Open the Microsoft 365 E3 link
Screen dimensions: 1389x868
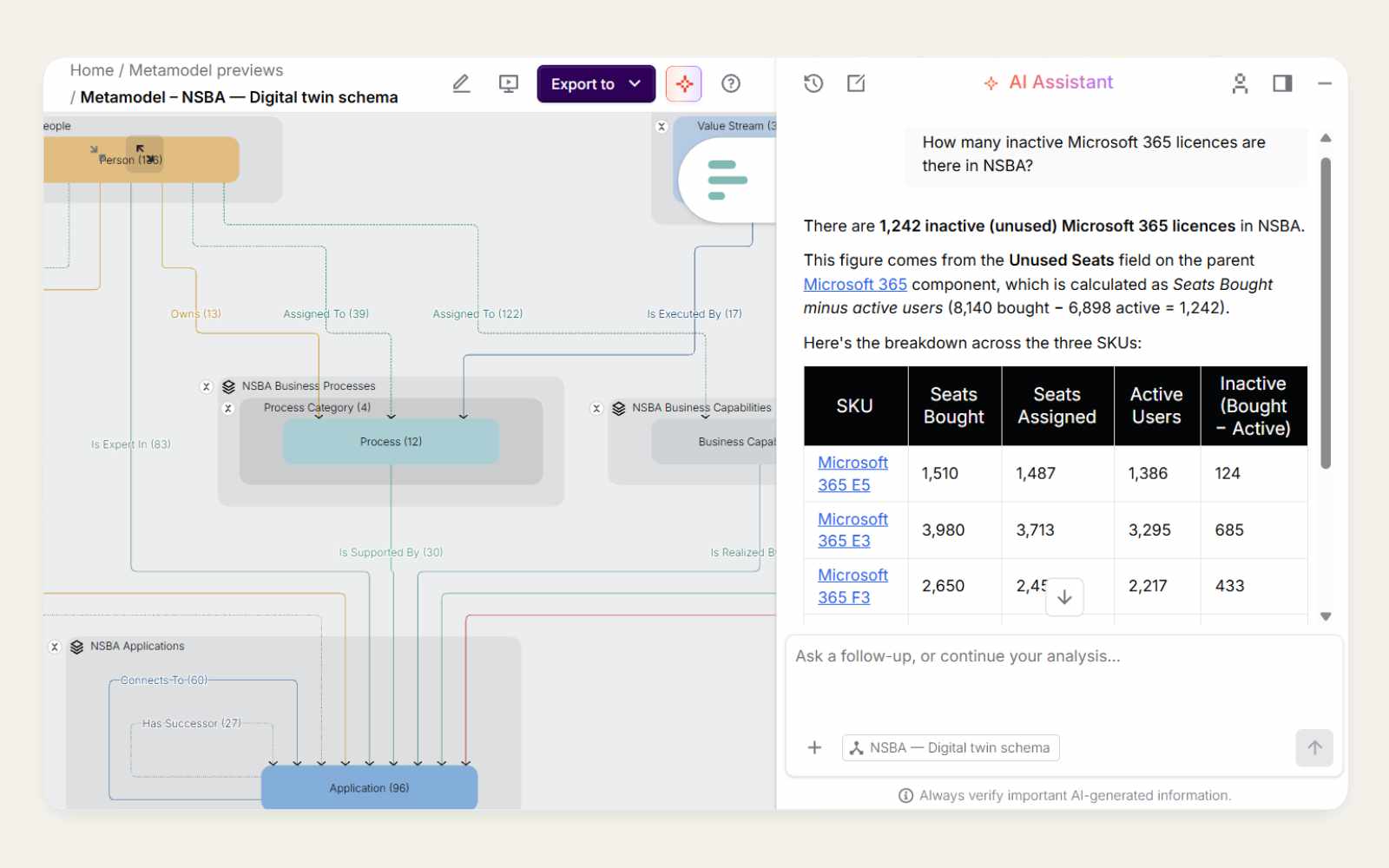(852, 529)
